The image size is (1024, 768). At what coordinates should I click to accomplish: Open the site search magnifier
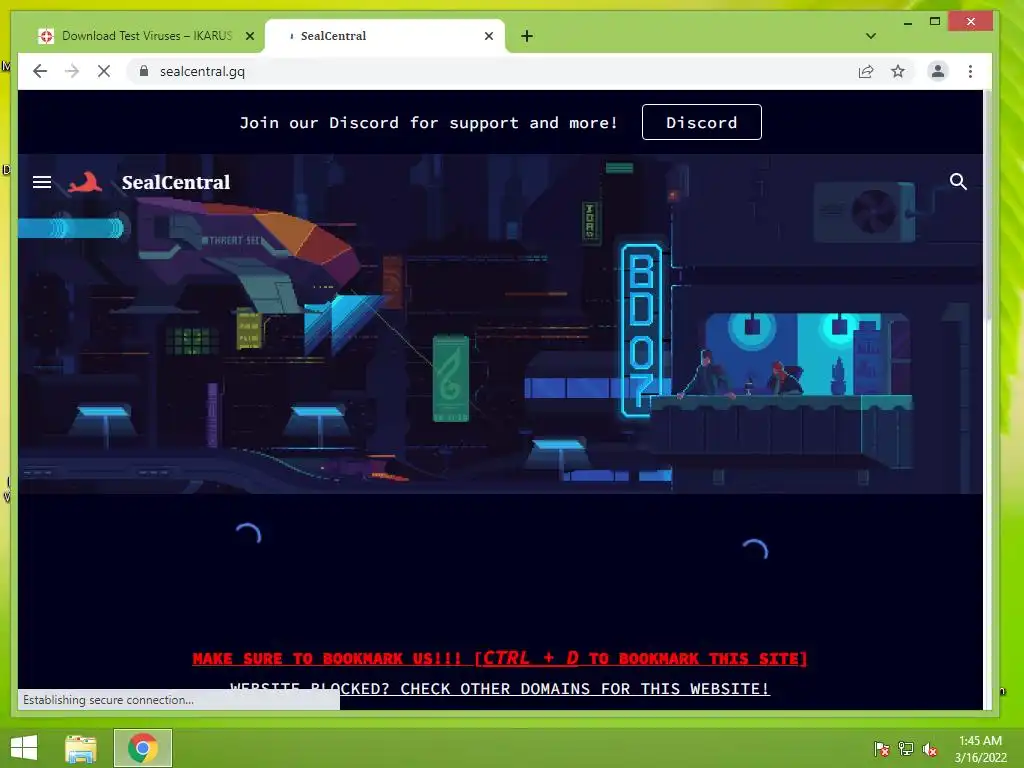pyautogui.click(x=957, y=182)
